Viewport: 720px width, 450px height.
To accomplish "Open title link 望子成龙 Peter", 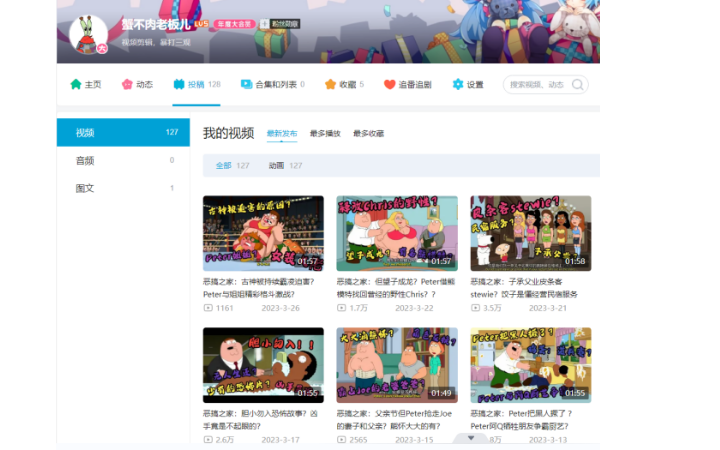I will pyautogui.click(x=395, y=288).
